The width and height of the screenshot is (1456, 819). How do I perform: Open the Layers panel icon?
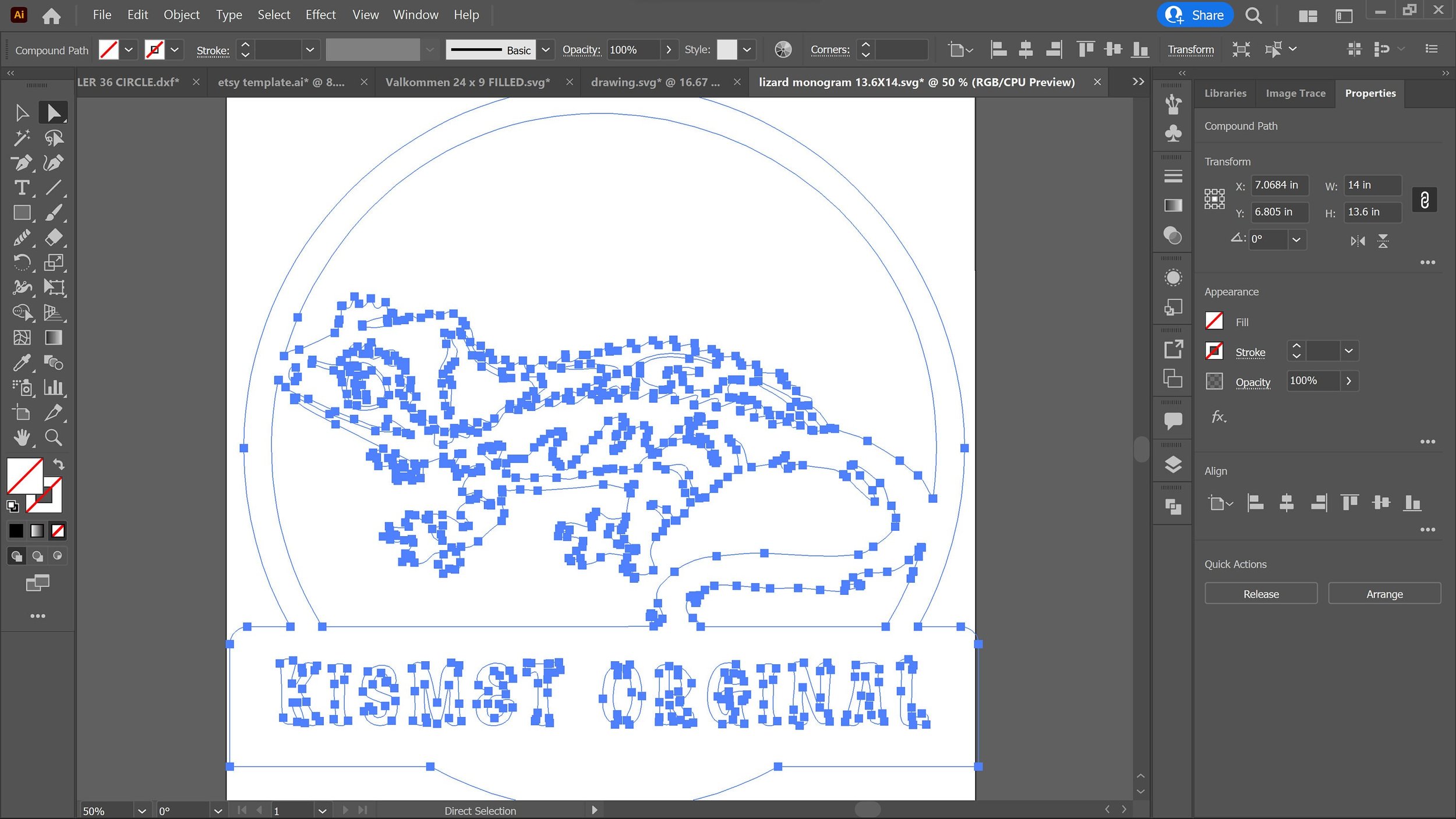(x=1173, y=465)
